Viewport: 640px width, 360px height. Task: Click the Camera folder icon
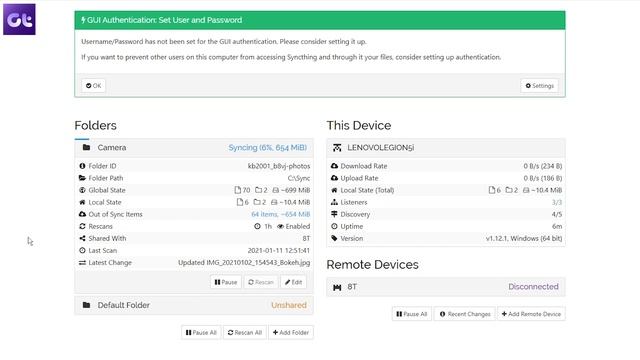(x=86, y=147)
